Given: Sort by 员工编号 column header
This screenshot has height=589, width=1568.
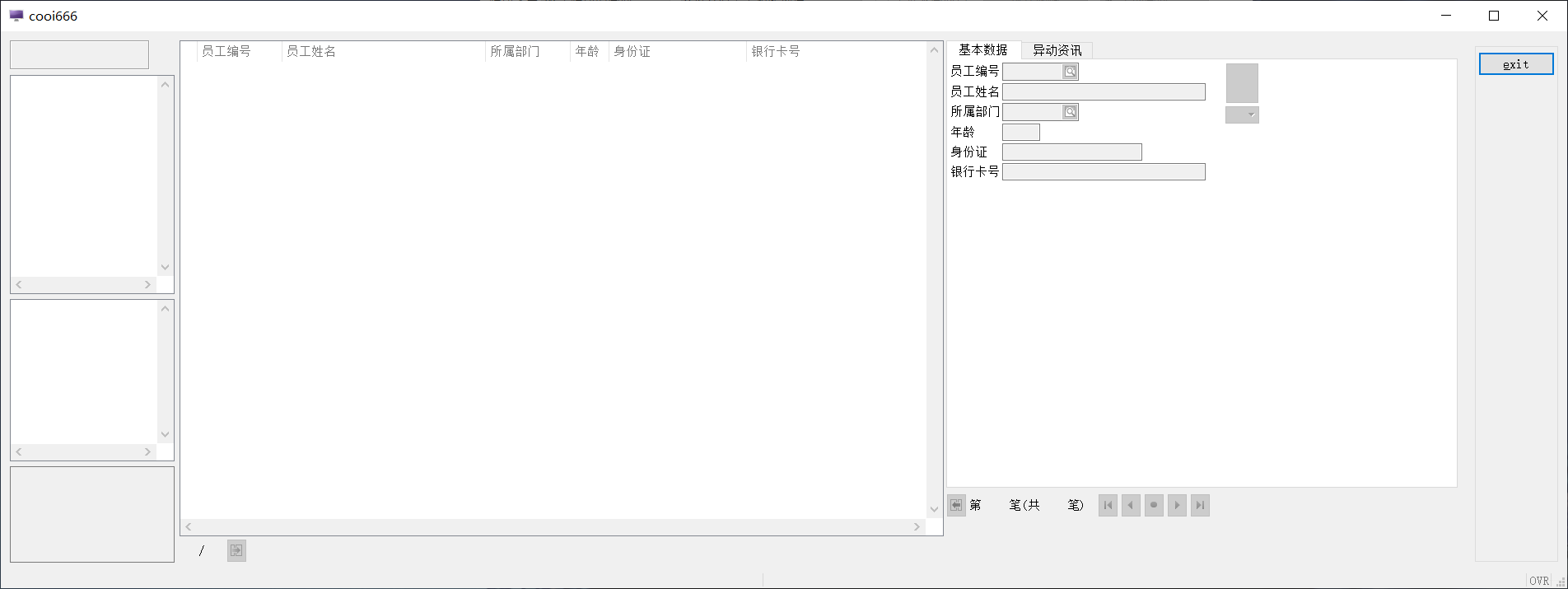Looking at the screenshot, I should click(240, 51).
